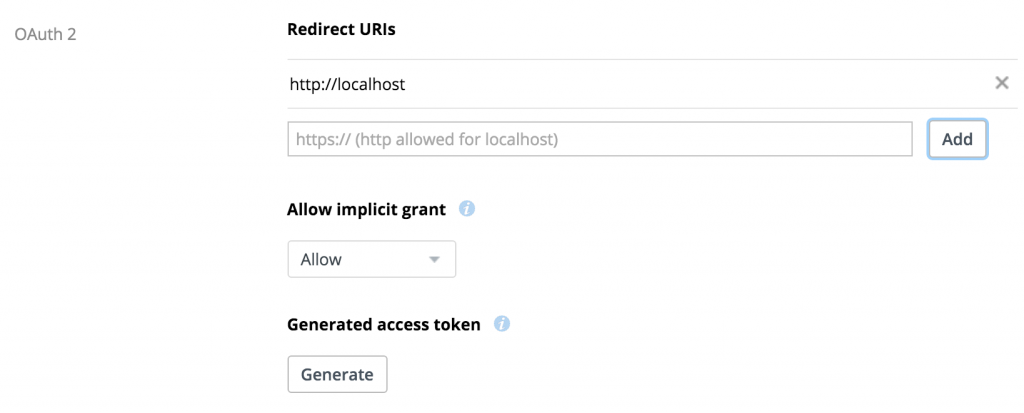Click the OAuth 2 section label

[45, 34]
